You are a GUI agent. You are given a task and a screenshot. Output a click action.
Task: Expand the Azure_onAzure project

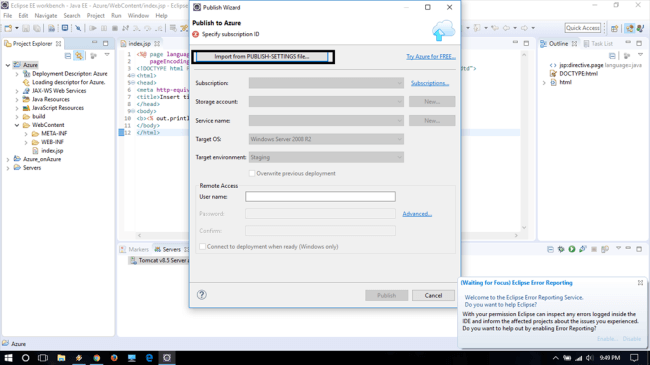[8, 159]
